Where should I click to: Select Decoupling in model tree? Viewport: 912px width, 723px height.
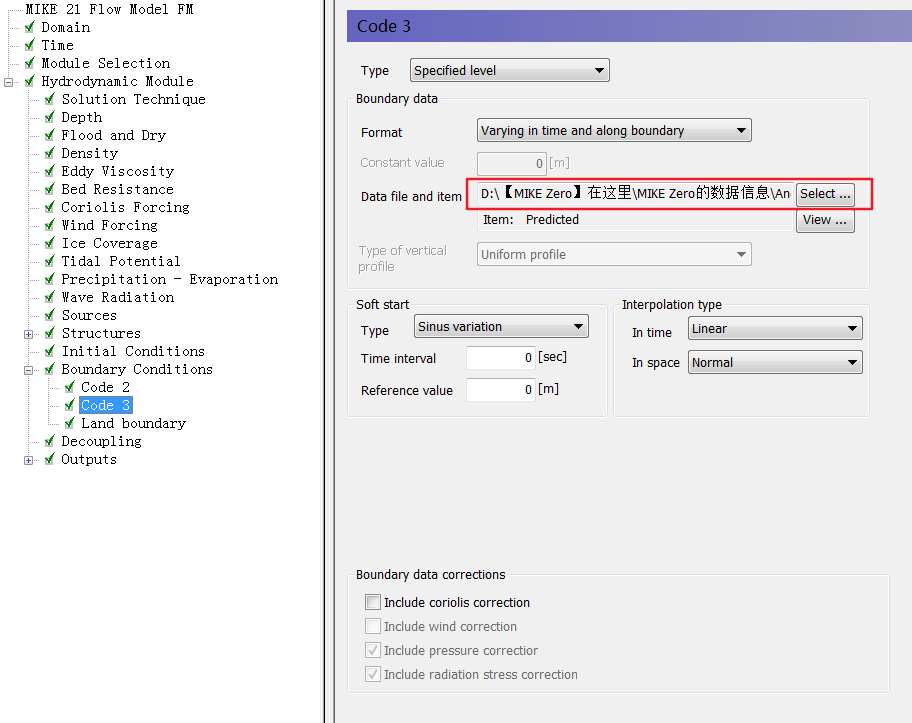pos(102,441)
